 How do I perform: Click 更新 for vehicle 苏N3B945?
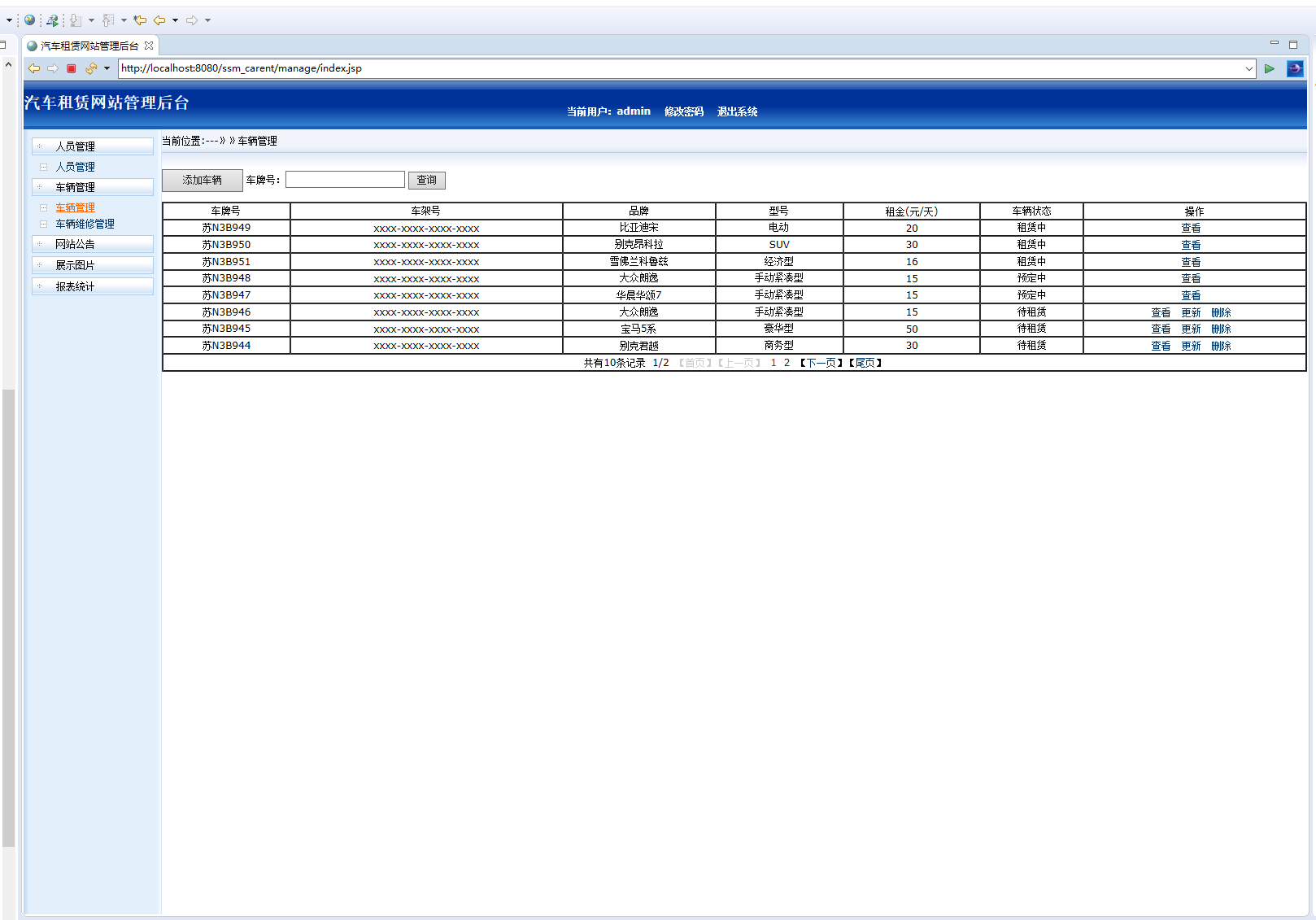pos(1191,329)
